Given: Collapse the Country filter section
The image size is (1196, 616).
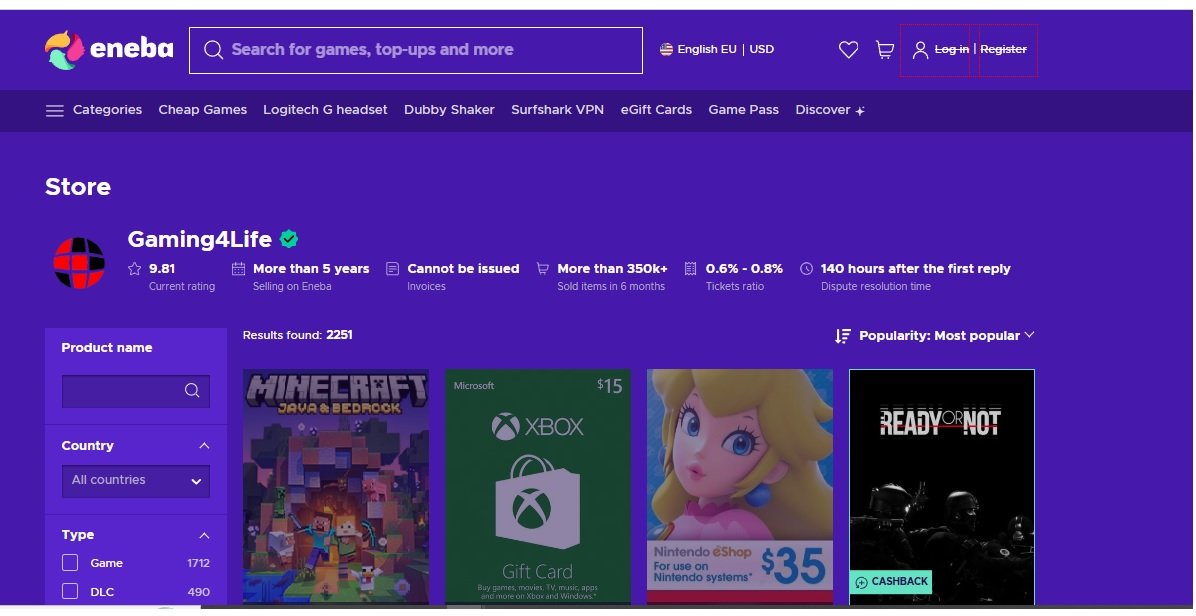Looking at the screenshot, I should coord(204,445).
